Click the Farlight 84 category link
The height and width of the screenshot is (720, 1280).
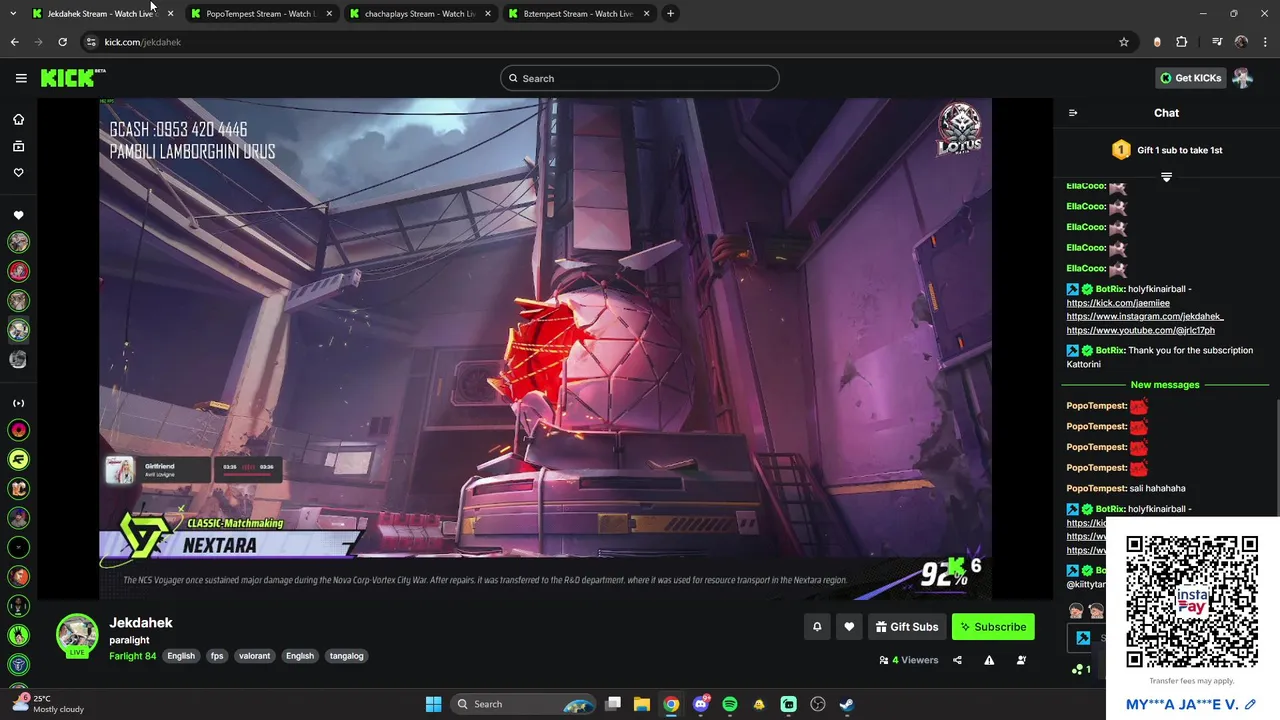point(133,656)
